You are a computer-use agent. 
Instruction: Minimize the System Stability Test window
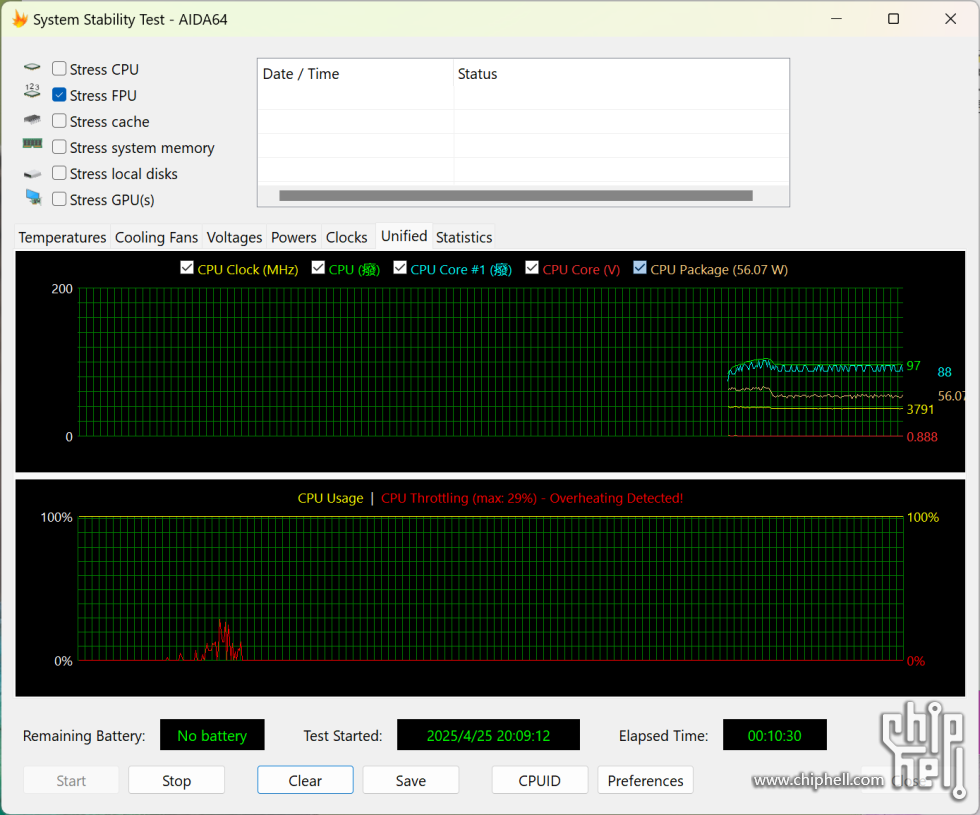[x=836, y=19]
